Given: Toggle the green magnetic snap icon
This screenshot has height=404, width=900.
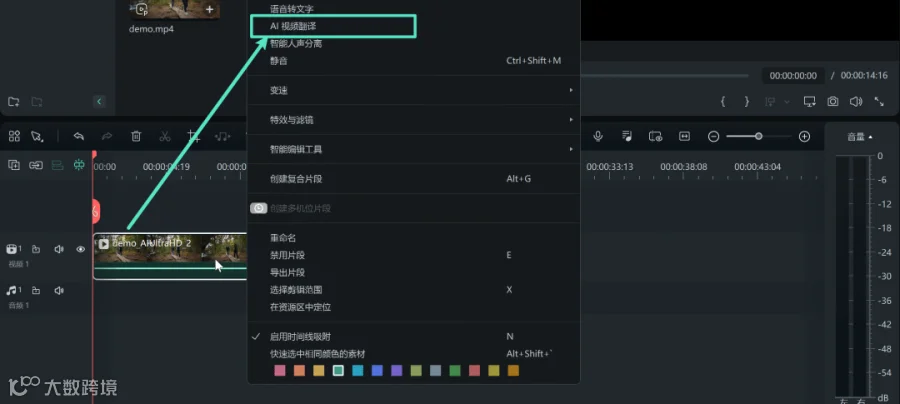Looking at the screenshot, I should tap(79, 165).
